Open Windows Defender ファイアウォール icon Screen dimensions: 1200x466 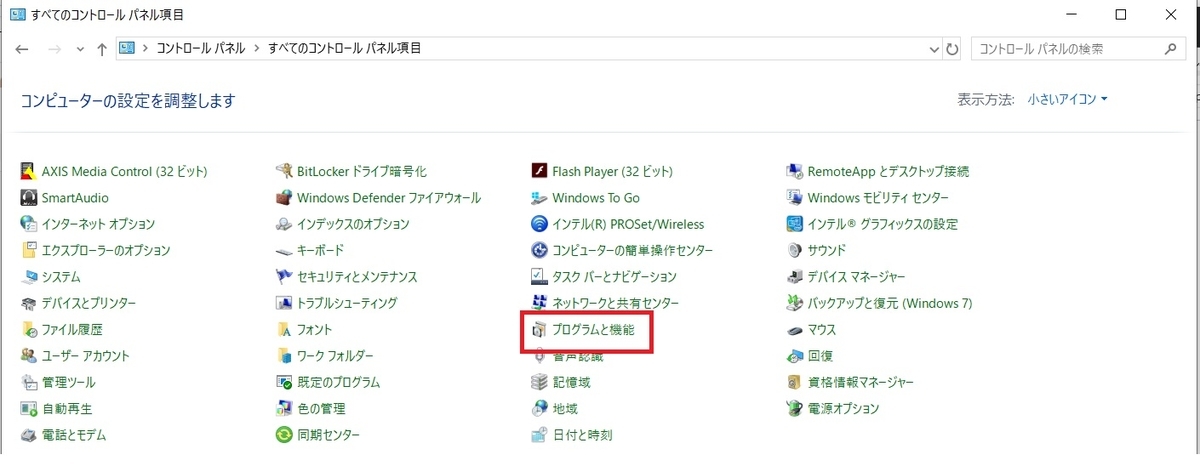(x=284, y=198)
